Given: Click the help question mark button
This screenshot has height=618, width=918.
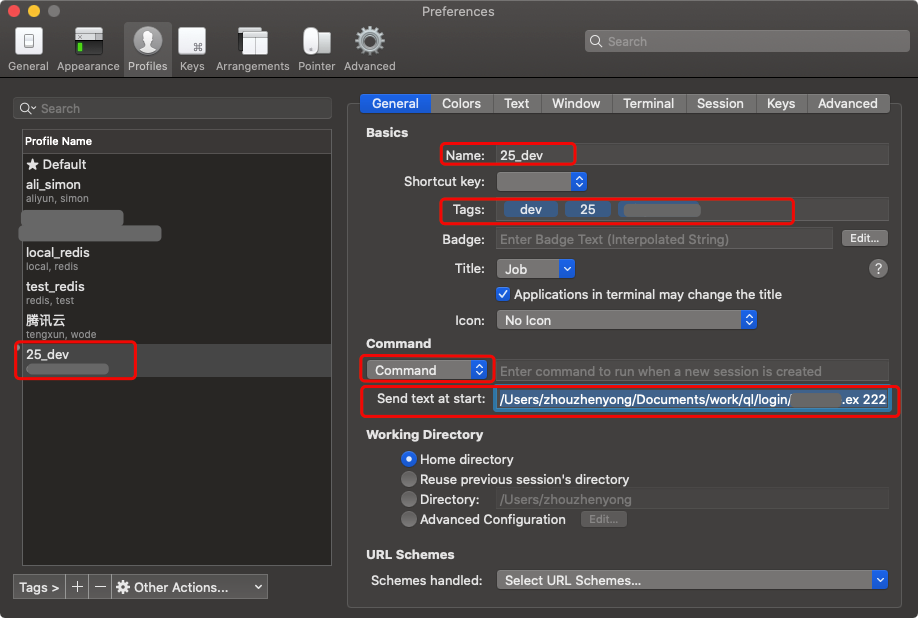Looking at the screenshot, I should tap(878, 269).
